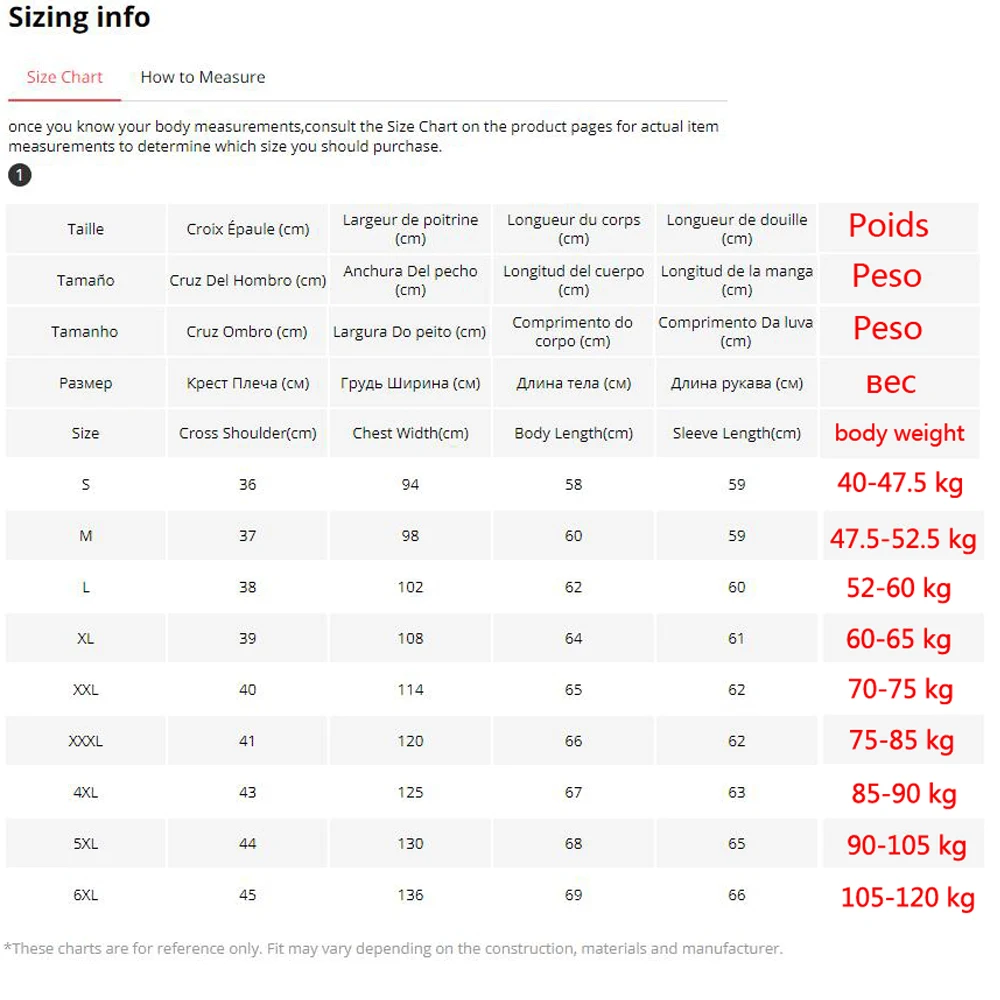Switch to How to Measure tab

point(203,77)
